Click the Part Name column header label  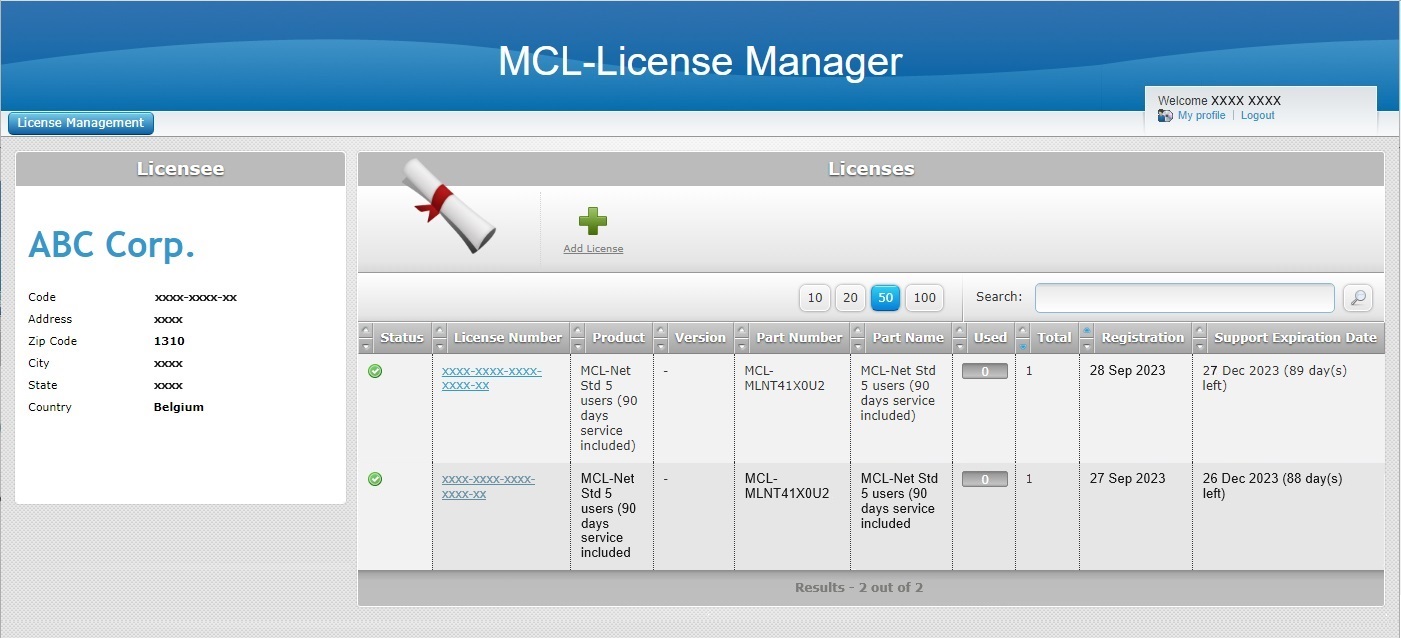tap(908, 338)
